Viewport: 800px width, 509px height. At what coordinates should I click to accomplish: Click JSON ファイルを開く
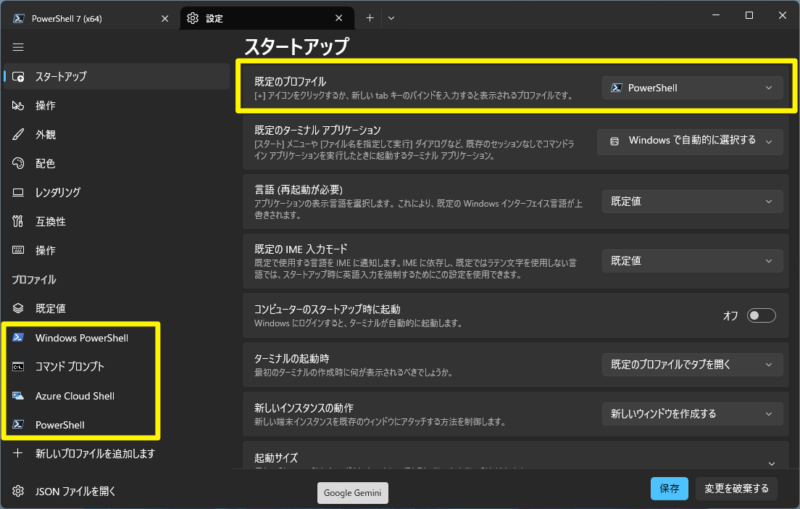[x=117, y=491]
